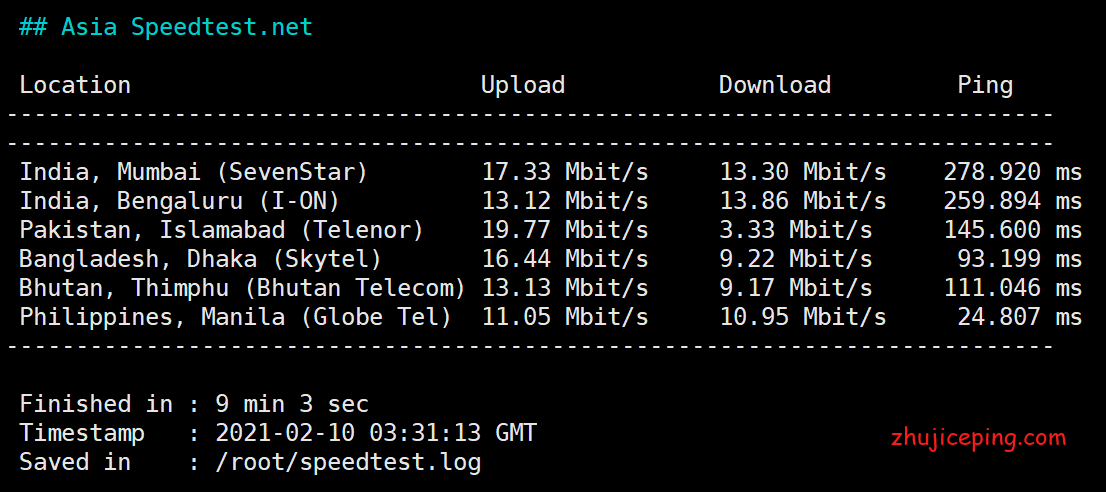The height and width of the screenshot is (492, 1106).
Task: Click the 278.920 ms ping value
Action: (x=1013, y=172)
